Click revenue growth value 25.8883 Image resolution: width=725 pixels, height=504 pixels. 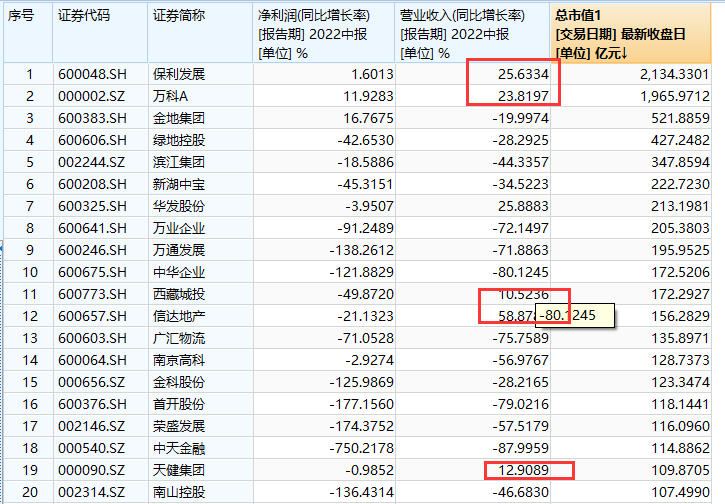[x=523, y=206]
